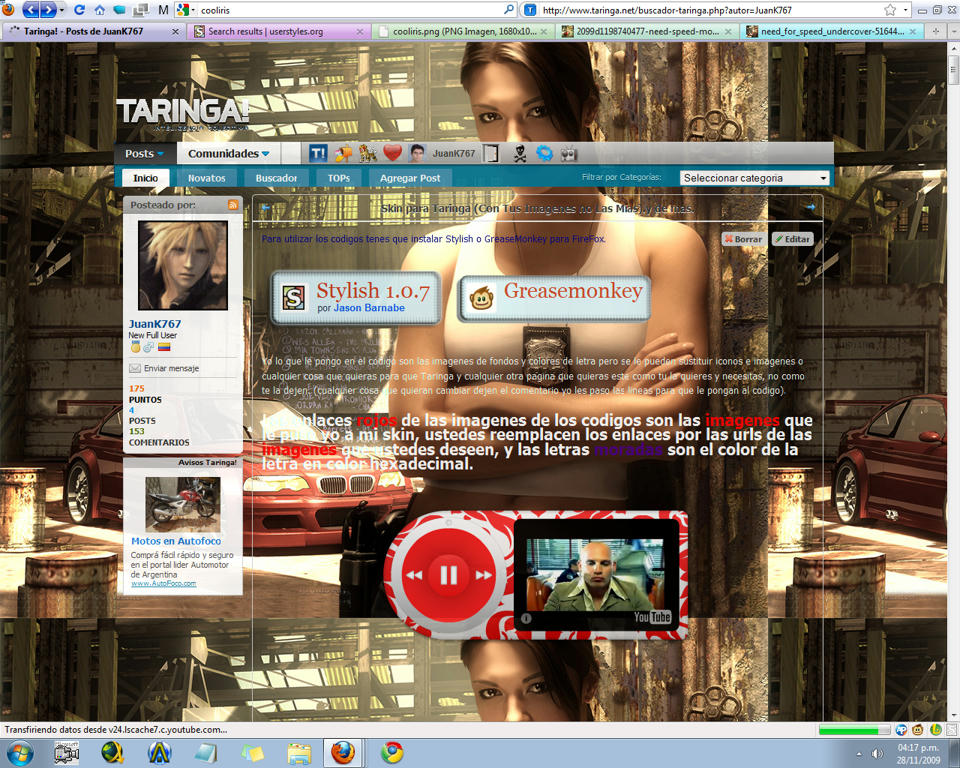
Task: Switch to the cooliris.png tab
Action: (465, 31)
